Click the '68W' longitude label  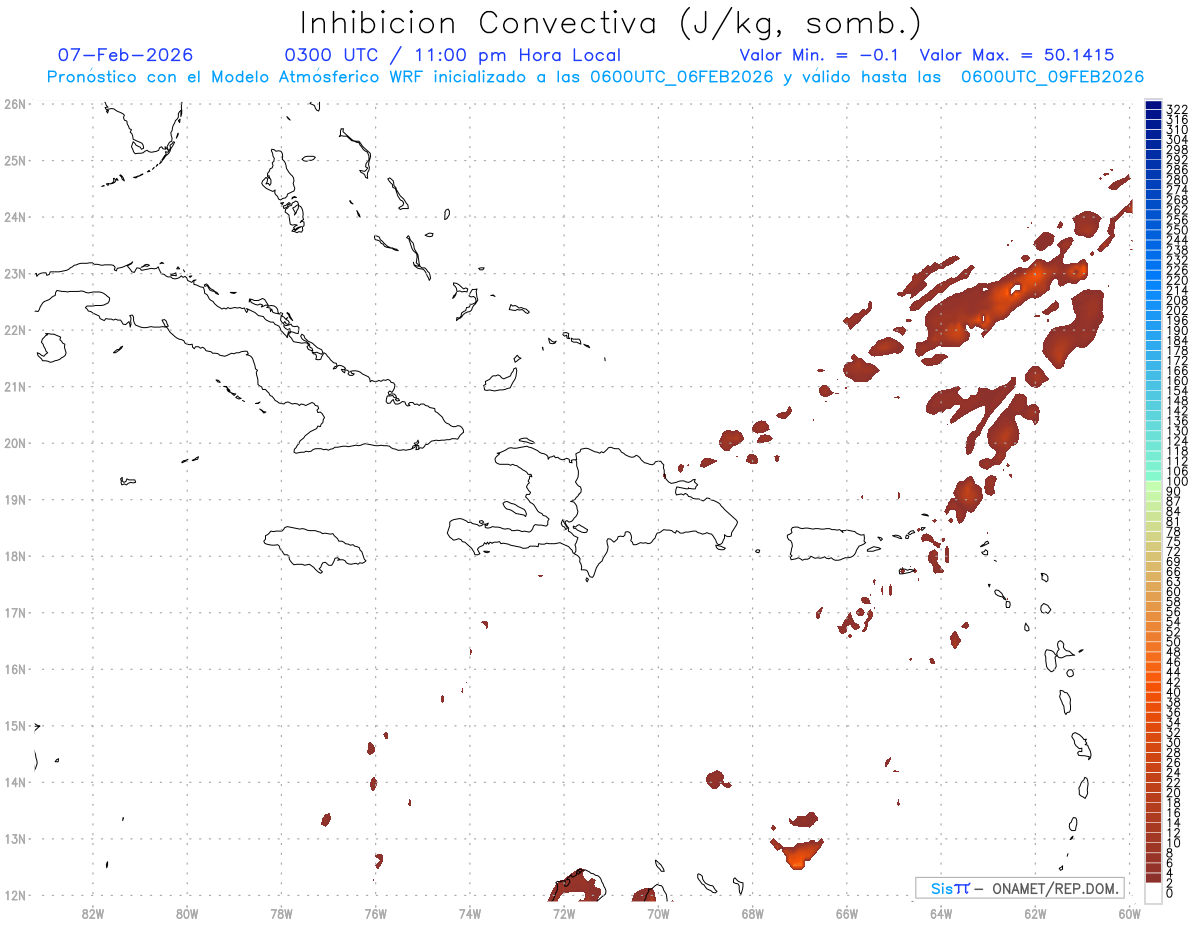(753, 913)
